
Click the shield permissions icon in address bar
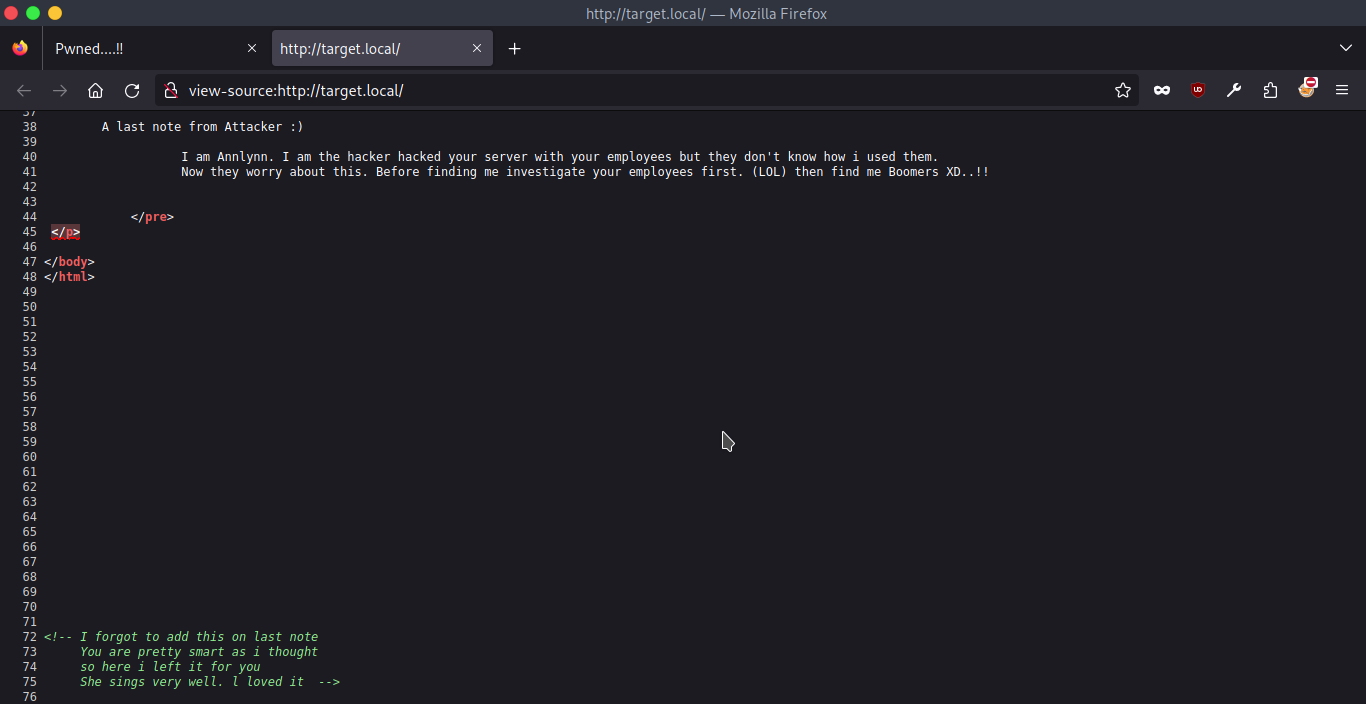pyautogui.click(x=171, y=90)
